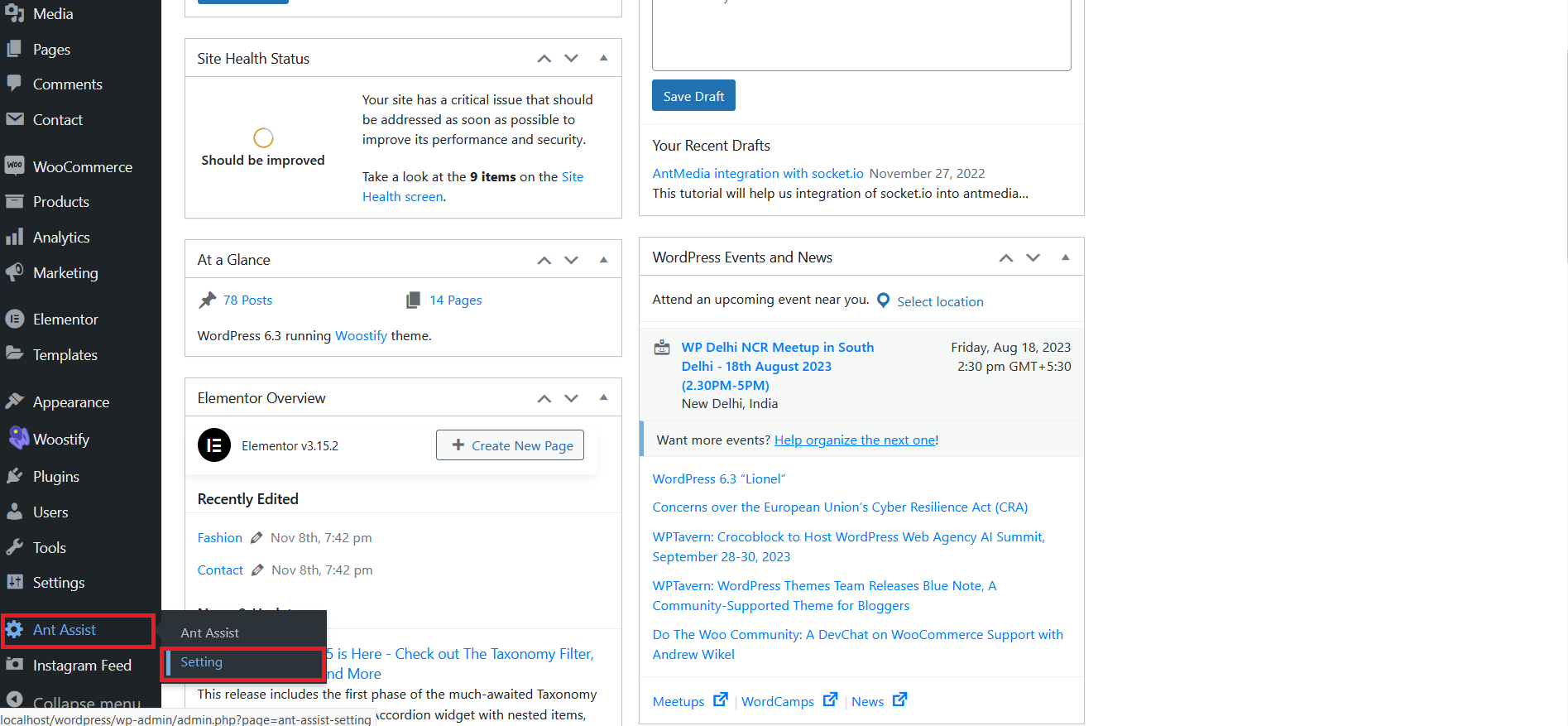Viewport: 1568px width, 726px height.
Task: Click the WooCommerce logo icon
Action: point(14,166)
